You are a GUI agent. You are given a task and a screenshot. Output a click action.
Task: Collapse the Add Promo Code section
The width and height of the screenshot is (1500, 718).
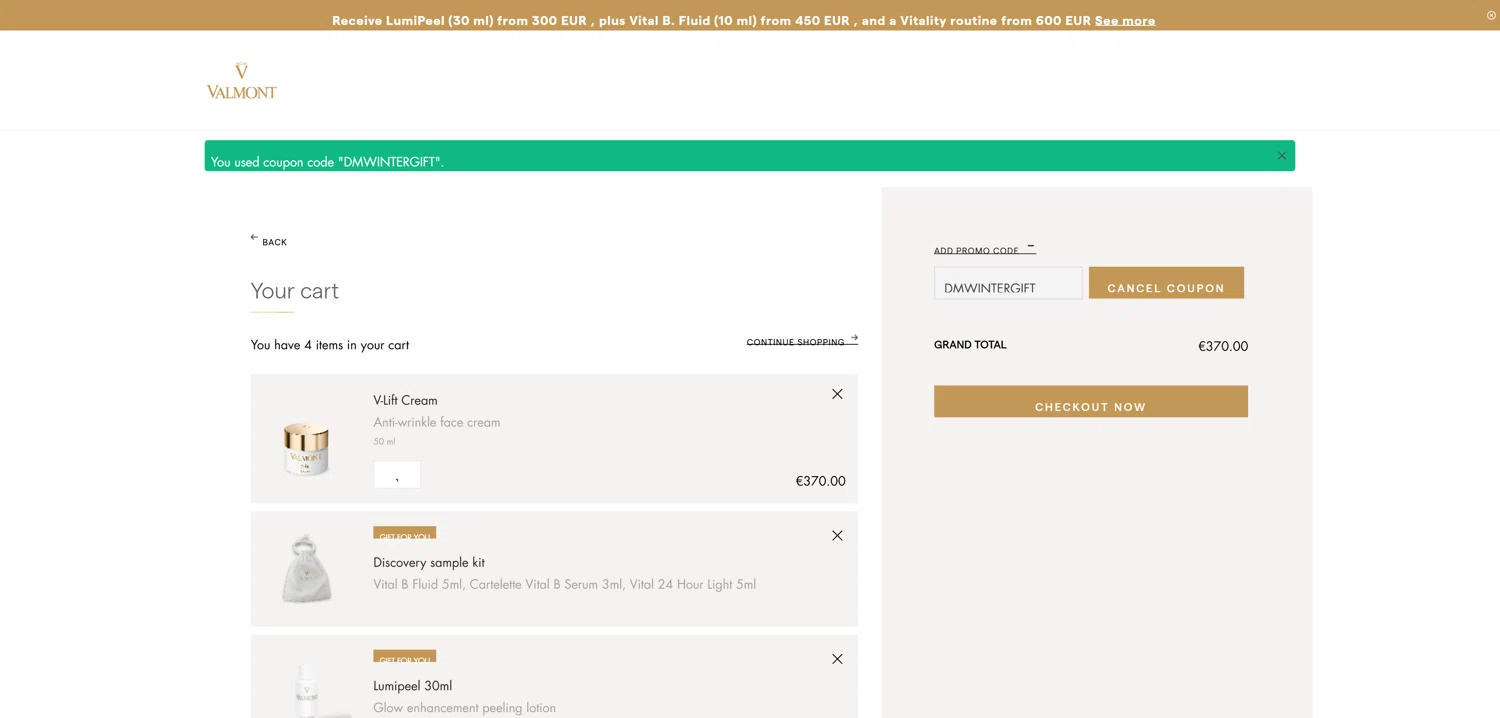click(x=984, y=249)
